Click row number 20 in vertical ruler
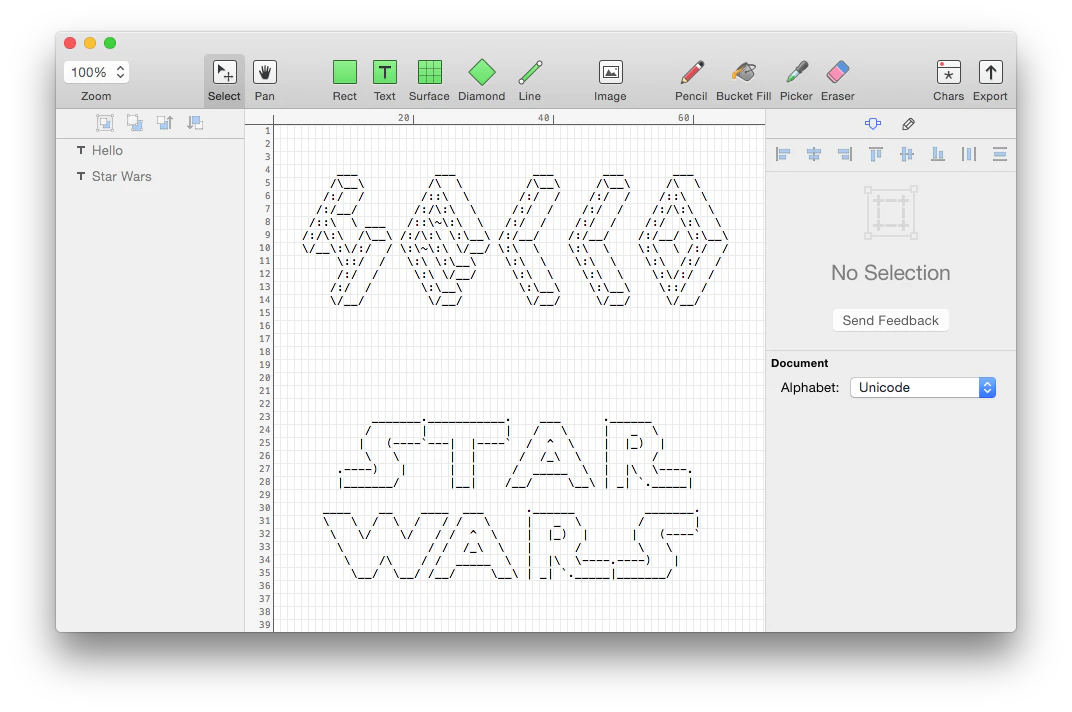Image resolution: width=1072 pixels, height=712 pixels. (x=265, y=378)
